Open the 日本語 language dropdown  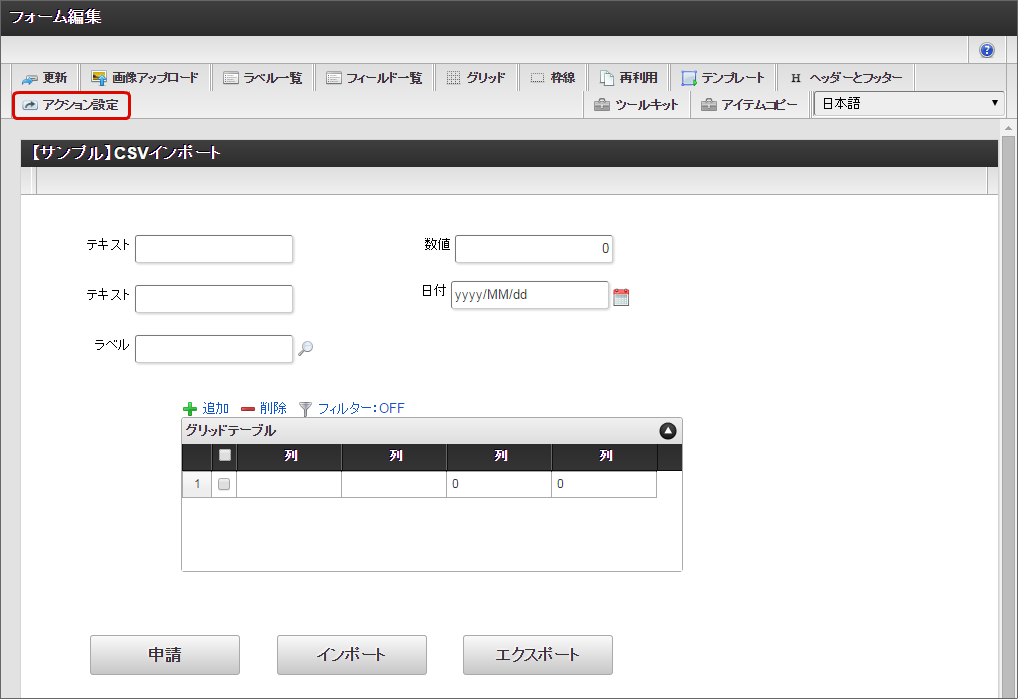click(x=908, y=103)
